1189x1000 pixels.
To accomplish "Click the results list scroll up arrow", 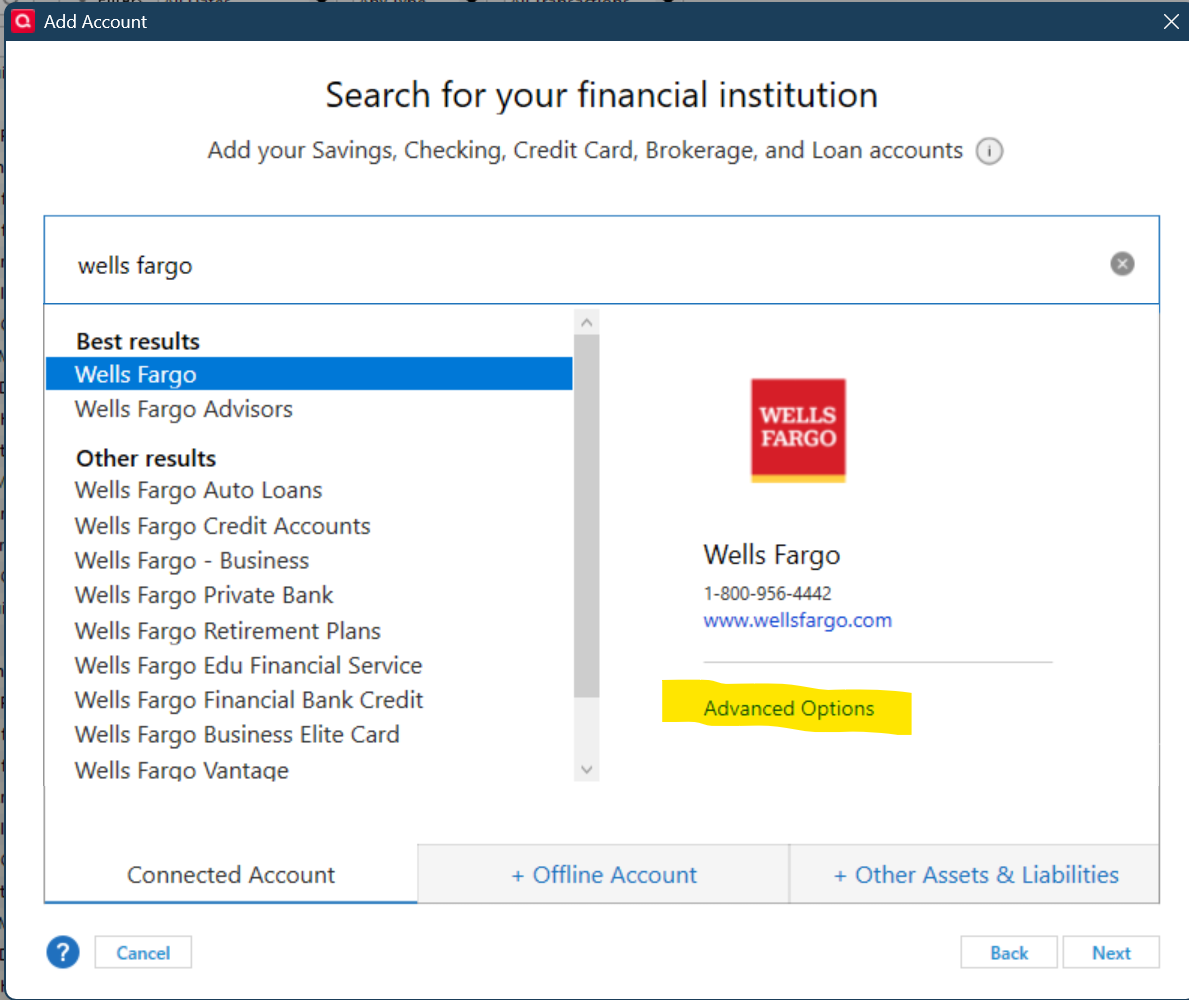I will click(x=586, y=322).
